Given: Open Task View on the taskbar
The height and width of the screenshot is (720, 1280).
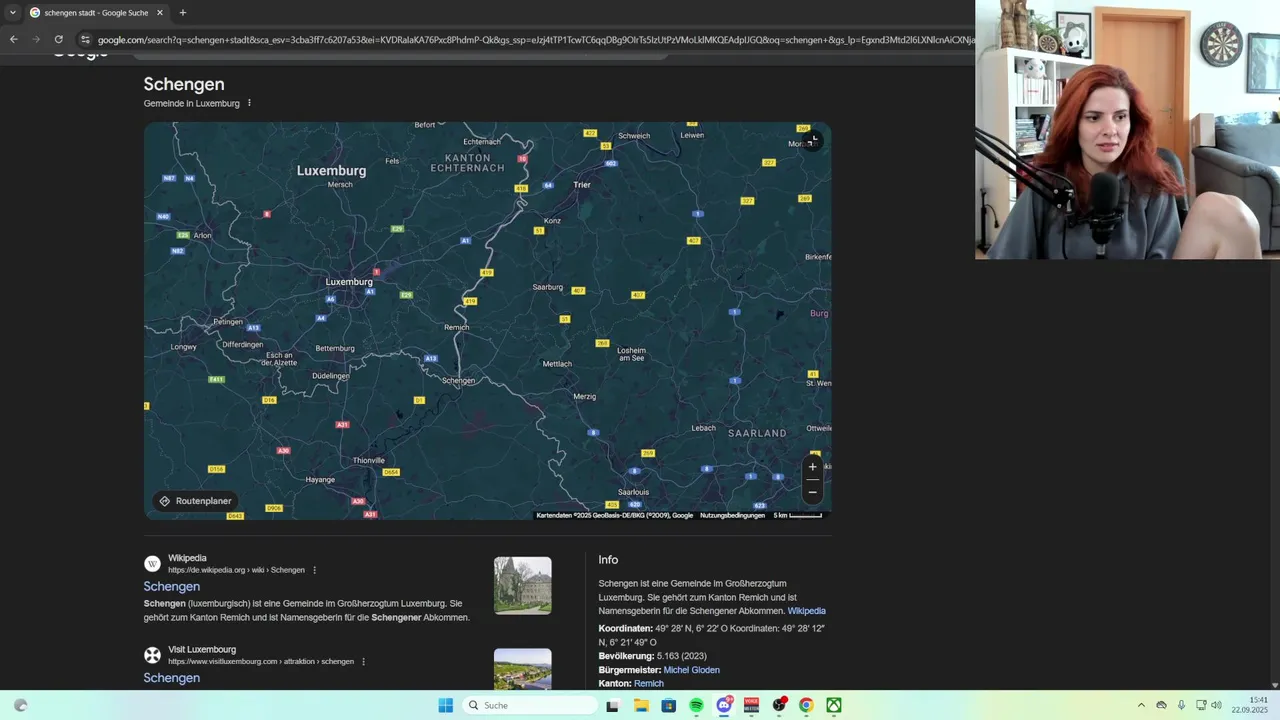Looking at the screenshot, I should coord(613,705).
